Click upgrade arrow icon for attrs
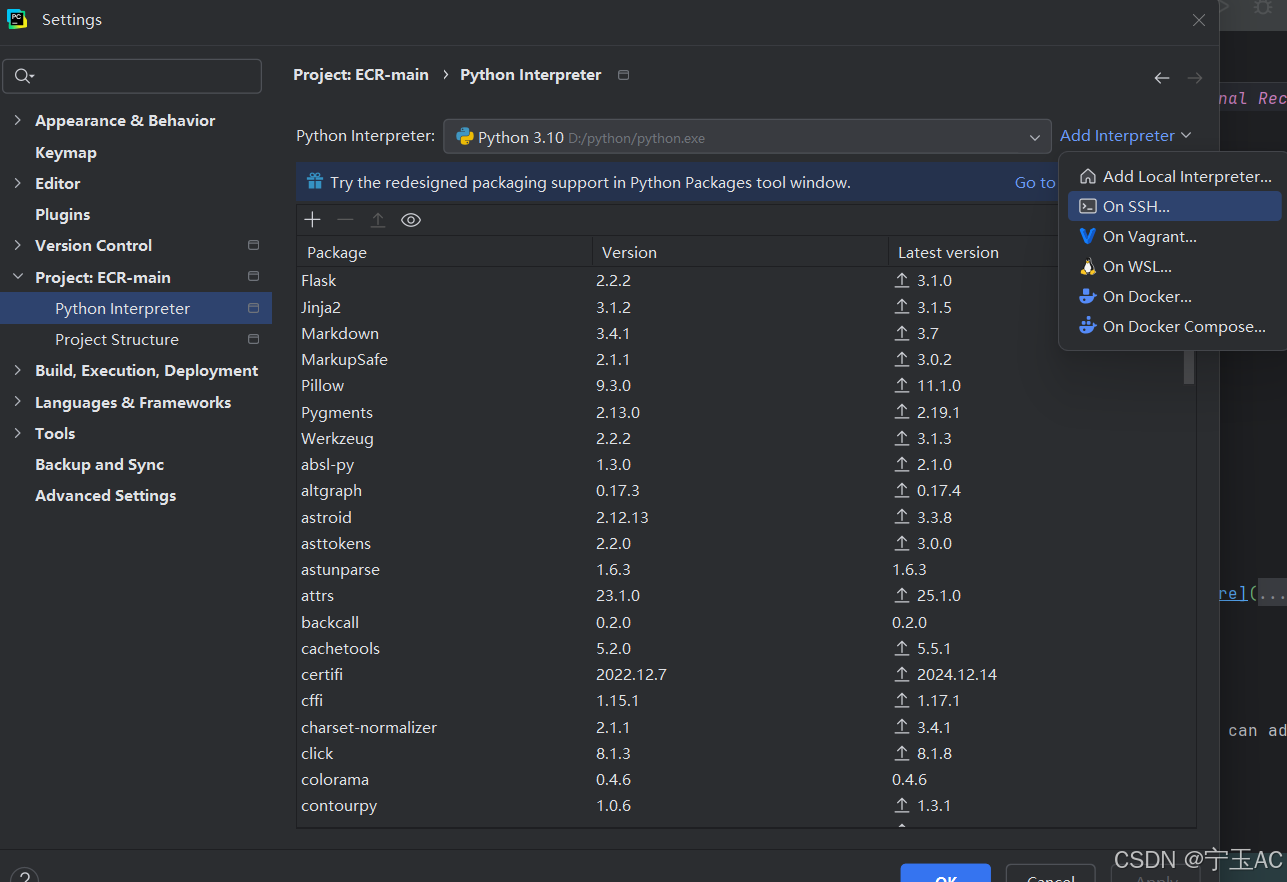 tap(902, 596)
